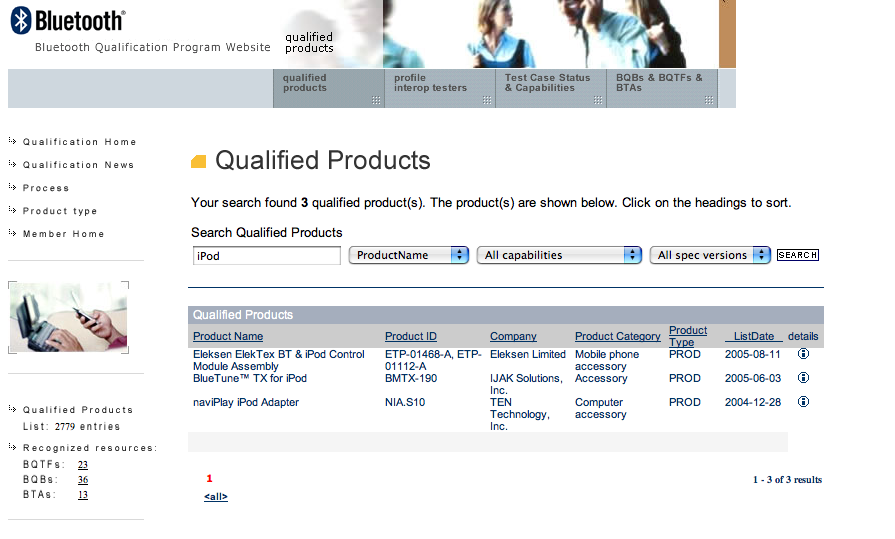Open Test Case Status & Capabilities tab
The image size is (895, 539).
coord(551,89)
